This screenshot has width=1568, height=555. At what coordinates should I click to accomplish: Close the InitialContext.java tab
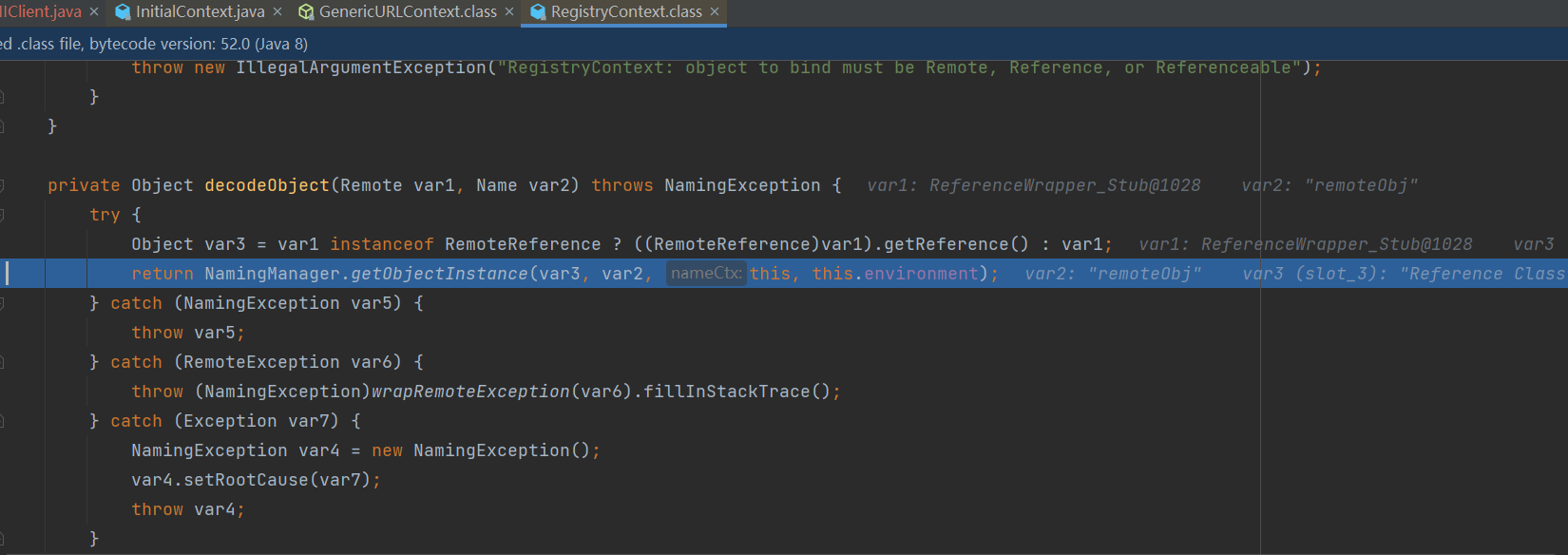point(277,11)
